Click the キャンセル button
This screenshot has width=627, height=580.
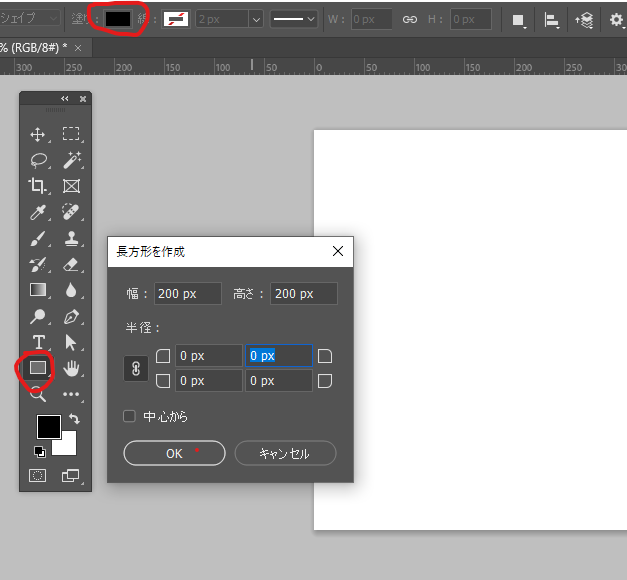pyautogui.click(x=285, y=453)
